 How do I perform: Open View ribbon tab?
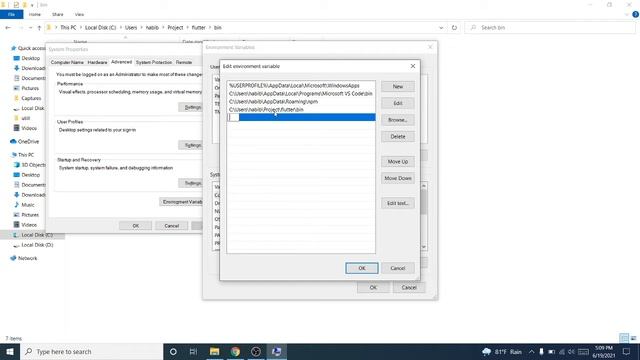click(79, 14)
